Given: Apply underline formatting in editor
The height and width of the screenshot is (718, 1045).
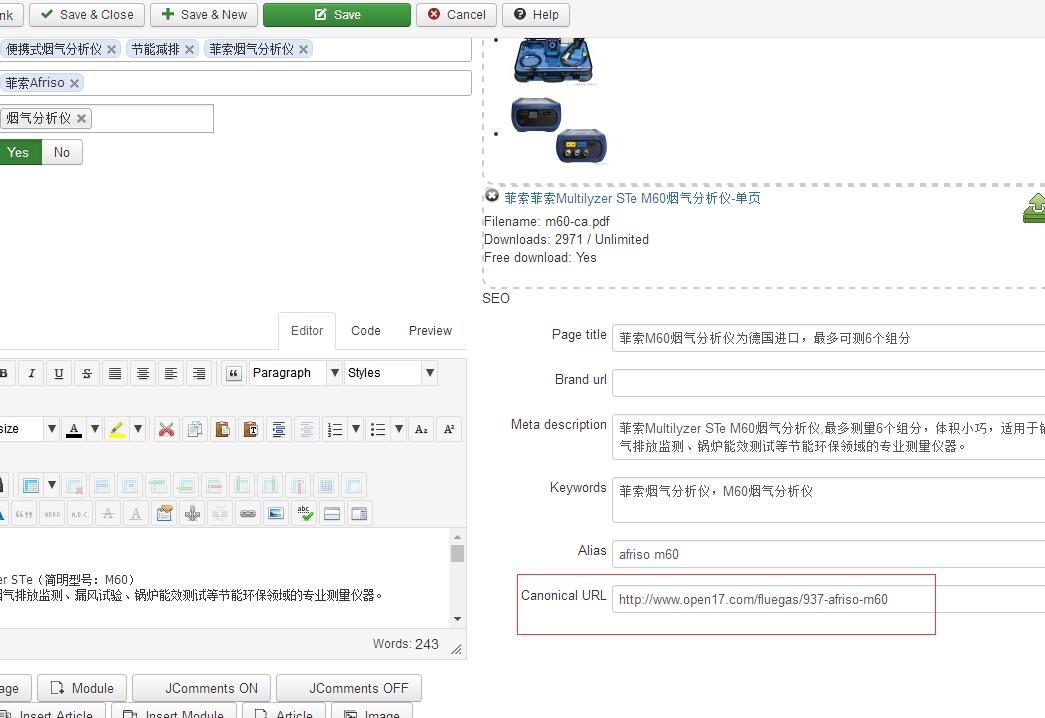Looking at the screenshot, I should [59, 373].
